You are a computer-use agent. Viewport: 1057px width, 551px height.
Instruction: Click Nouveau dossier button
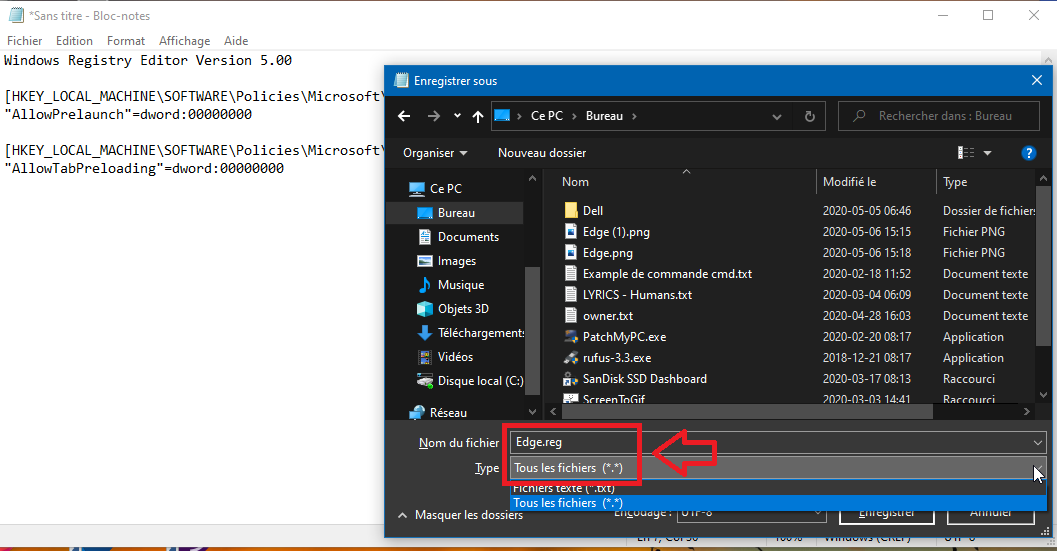click(x=542, y=153)
